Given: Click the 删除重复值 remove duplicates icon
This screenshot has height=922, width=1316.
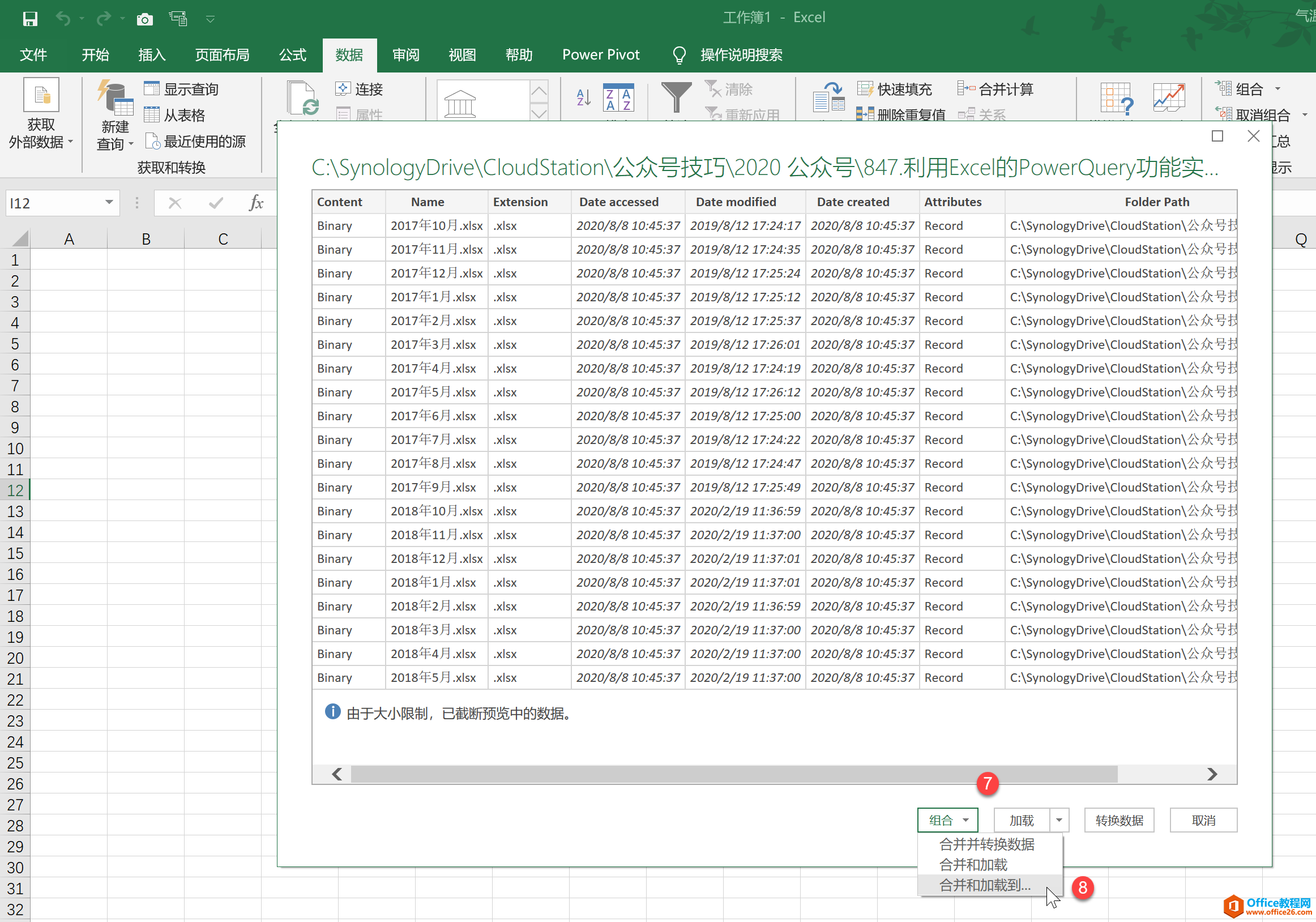Looking at the screenshot, I should (x=865, y=114).
